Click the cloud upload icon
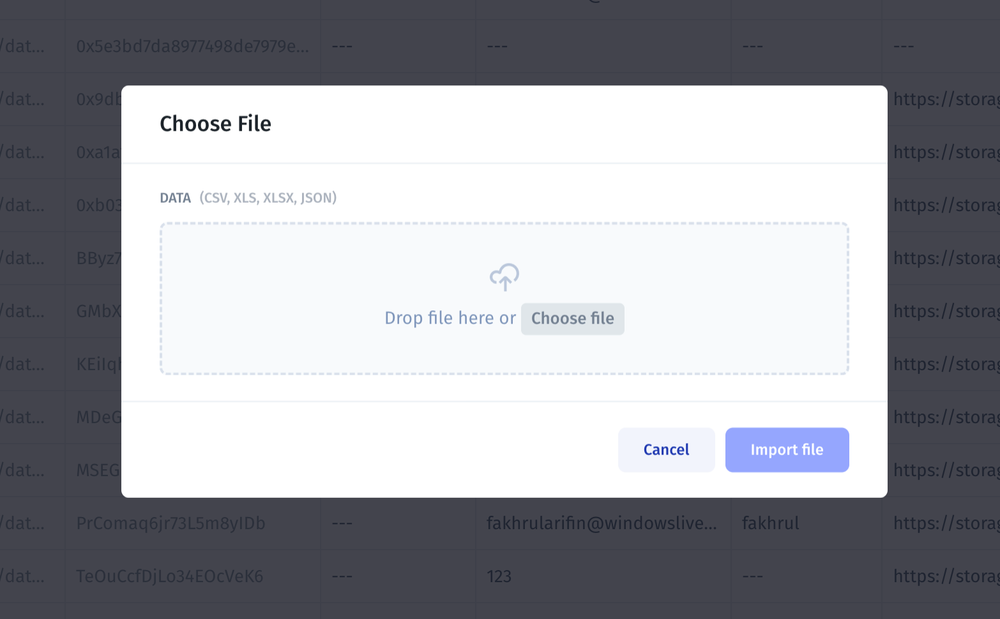Viewport: 1000px width, 619px height. (503, 277)
